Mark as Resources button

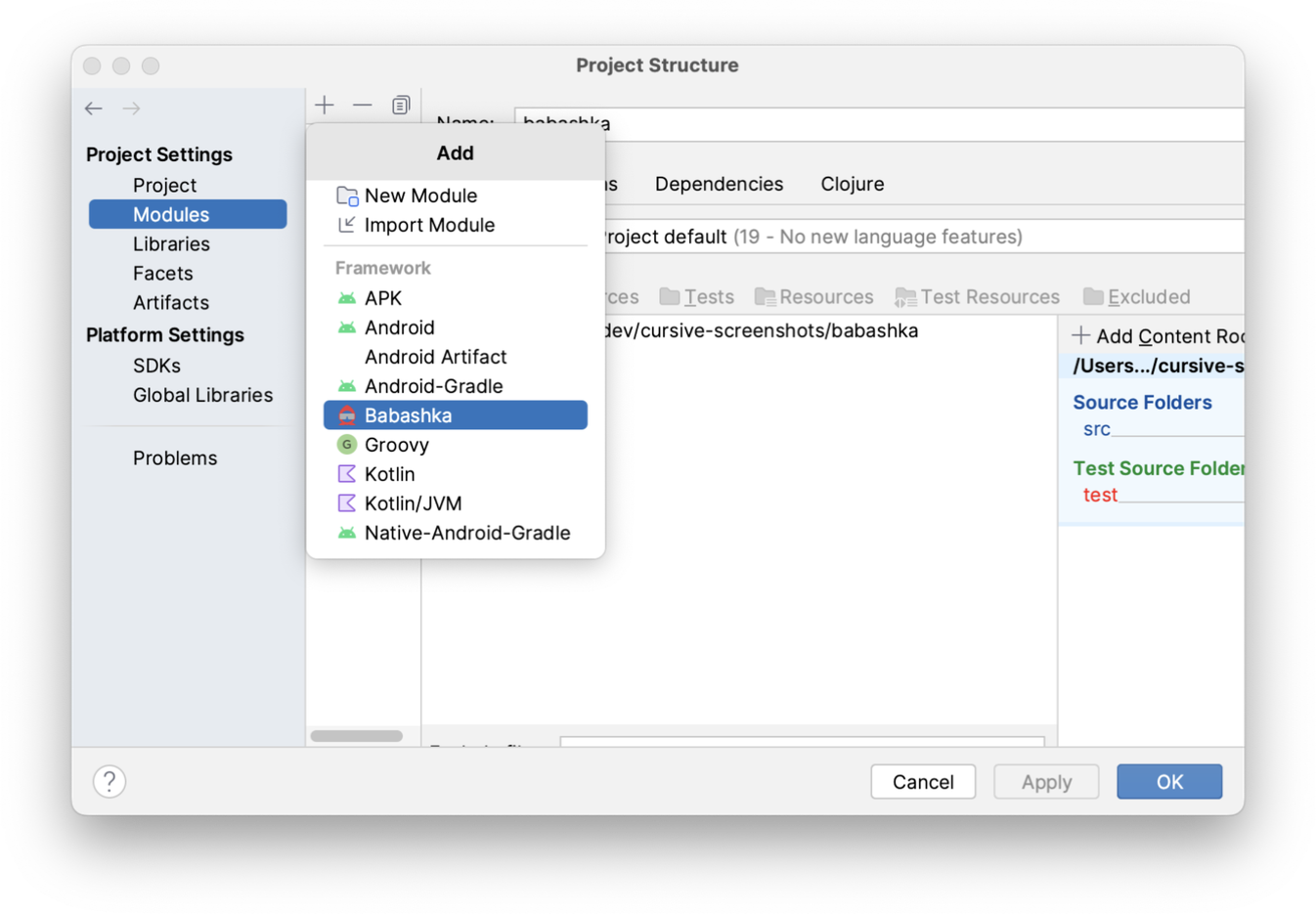coord(813,296)
